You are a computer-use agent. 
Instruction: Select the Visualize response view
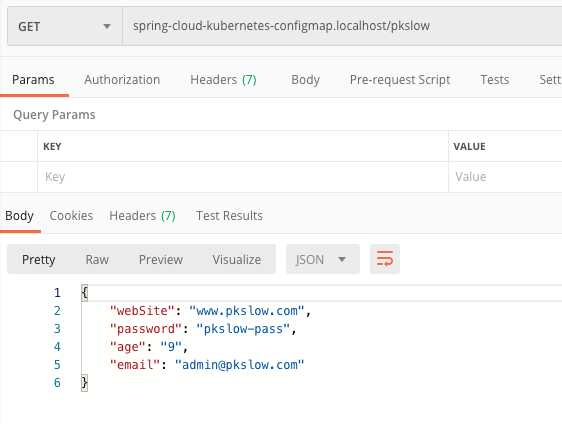point(237,259)
